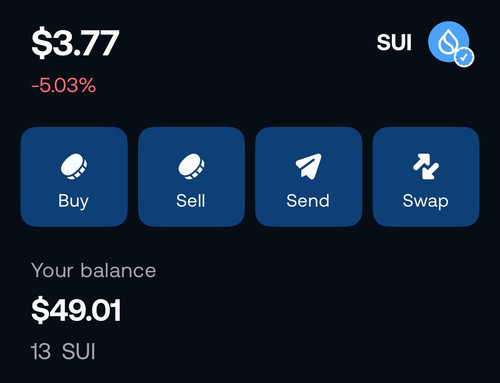Click the Send button label

(x=308, y=201)
